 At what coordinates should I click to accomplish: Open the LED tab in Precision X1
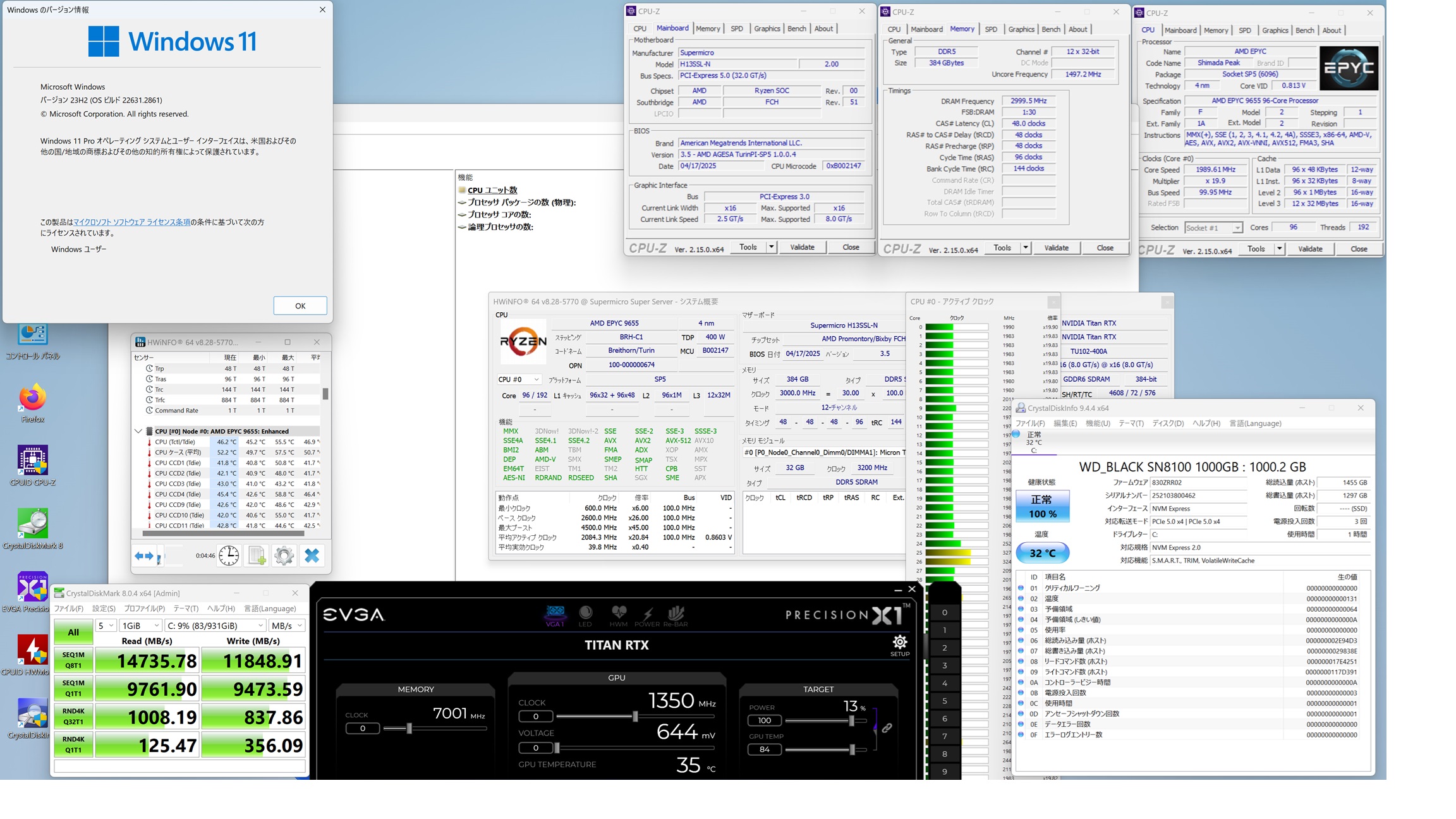tap(585, 615)
